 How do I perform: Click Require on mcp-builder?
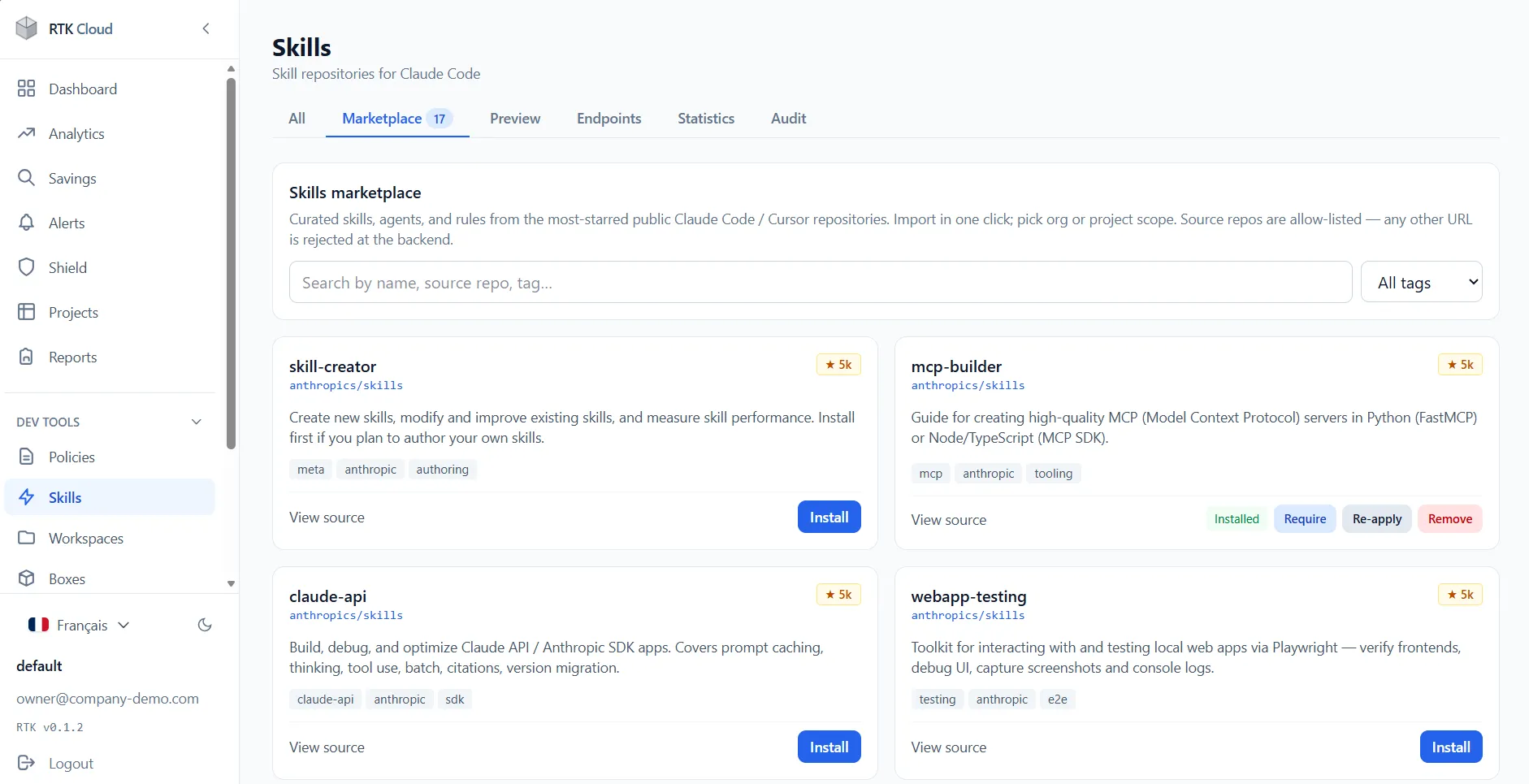point(1305,518)
